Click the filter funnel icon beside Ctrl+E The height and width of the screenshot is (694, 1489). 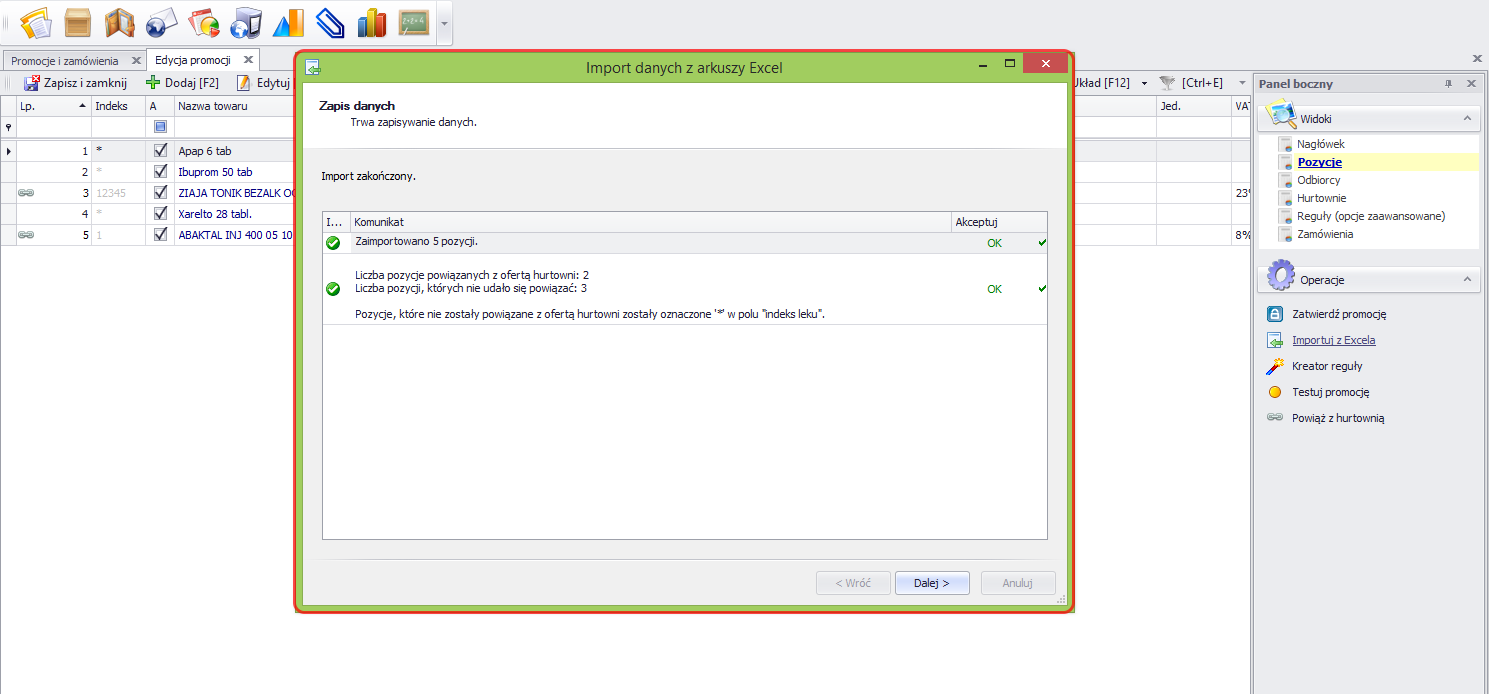click(1166, 83)
